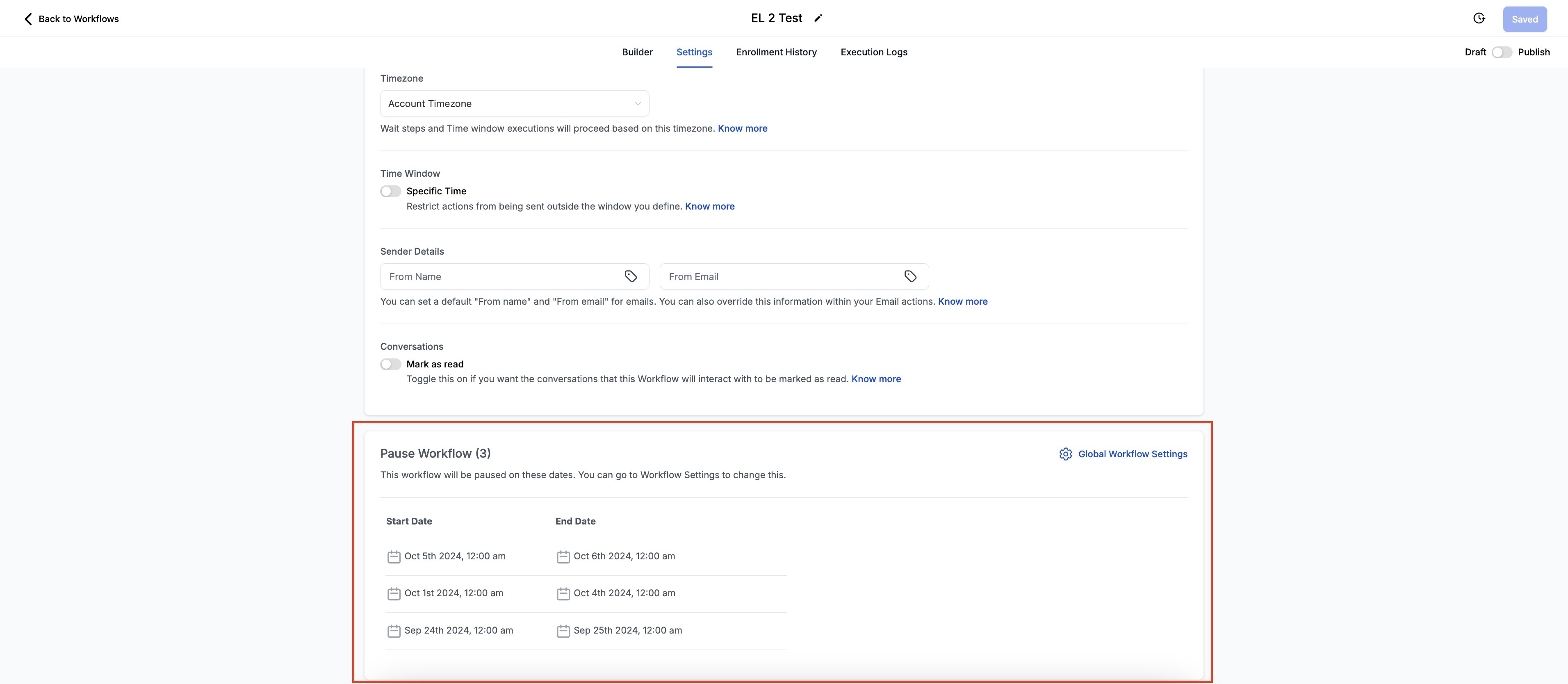1568x684 pixels.
Task: Open Know more link under Timezone
Action: coord(742,128)
